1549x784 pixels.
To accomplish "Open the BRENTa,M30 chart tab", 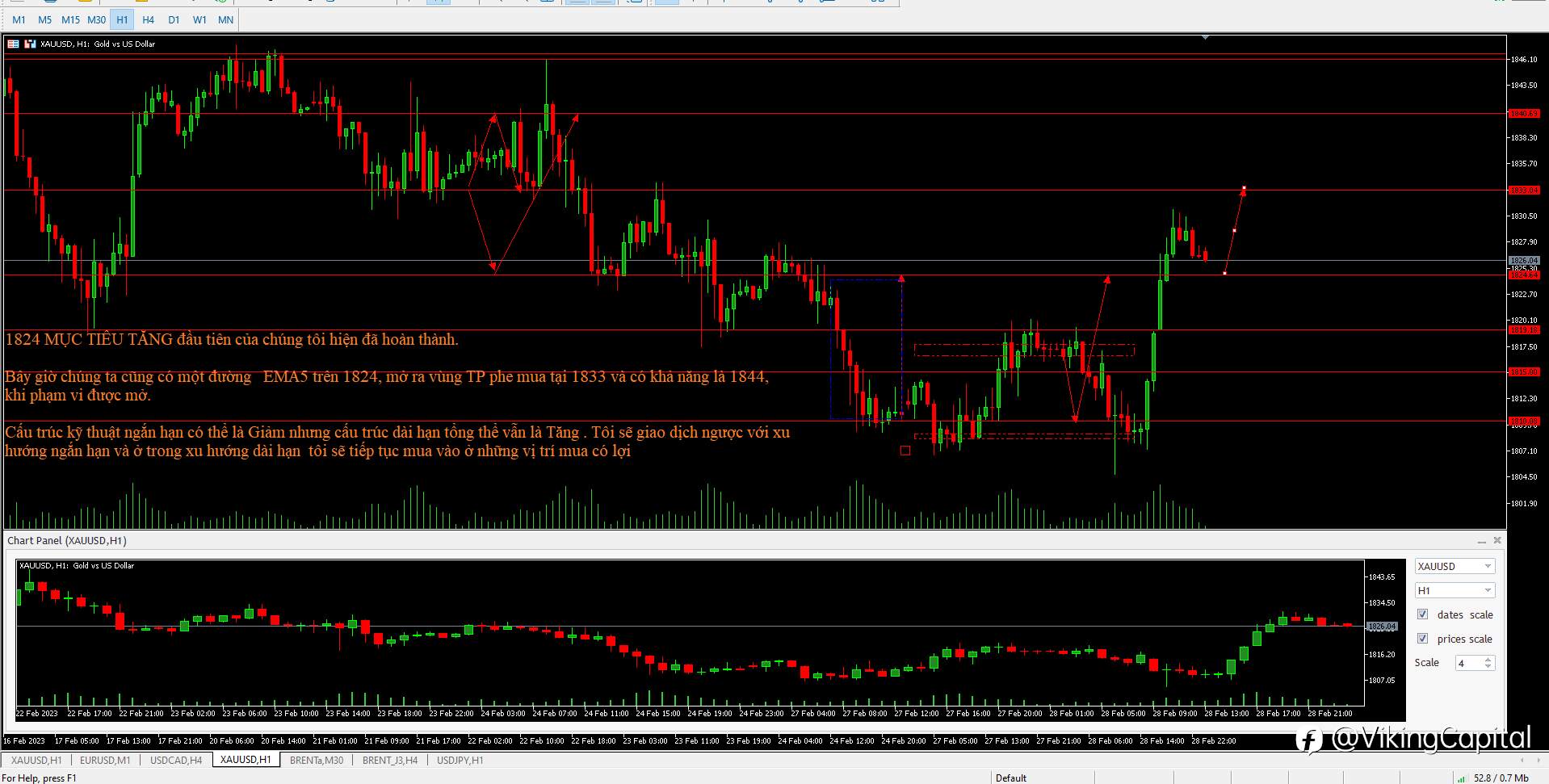I will point(317,760).
